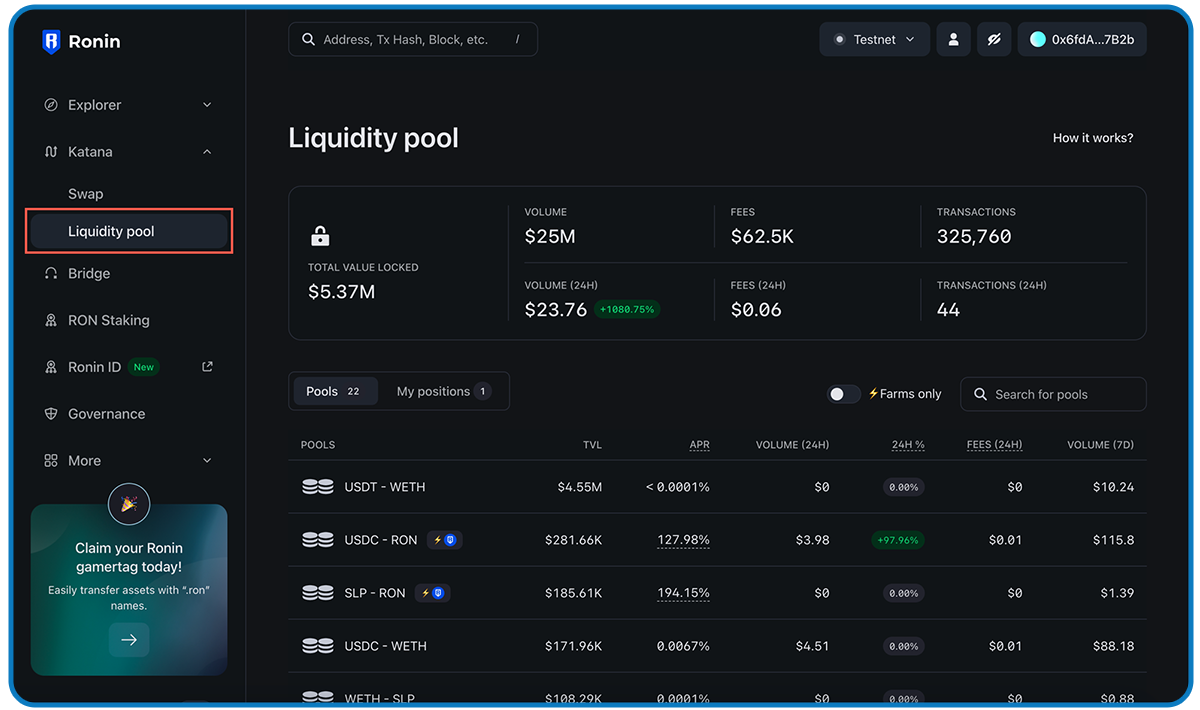This screenshot has height=710, width=1200.
Task: Click the $4.55M TVL value
Action: [x=580, y=487]
